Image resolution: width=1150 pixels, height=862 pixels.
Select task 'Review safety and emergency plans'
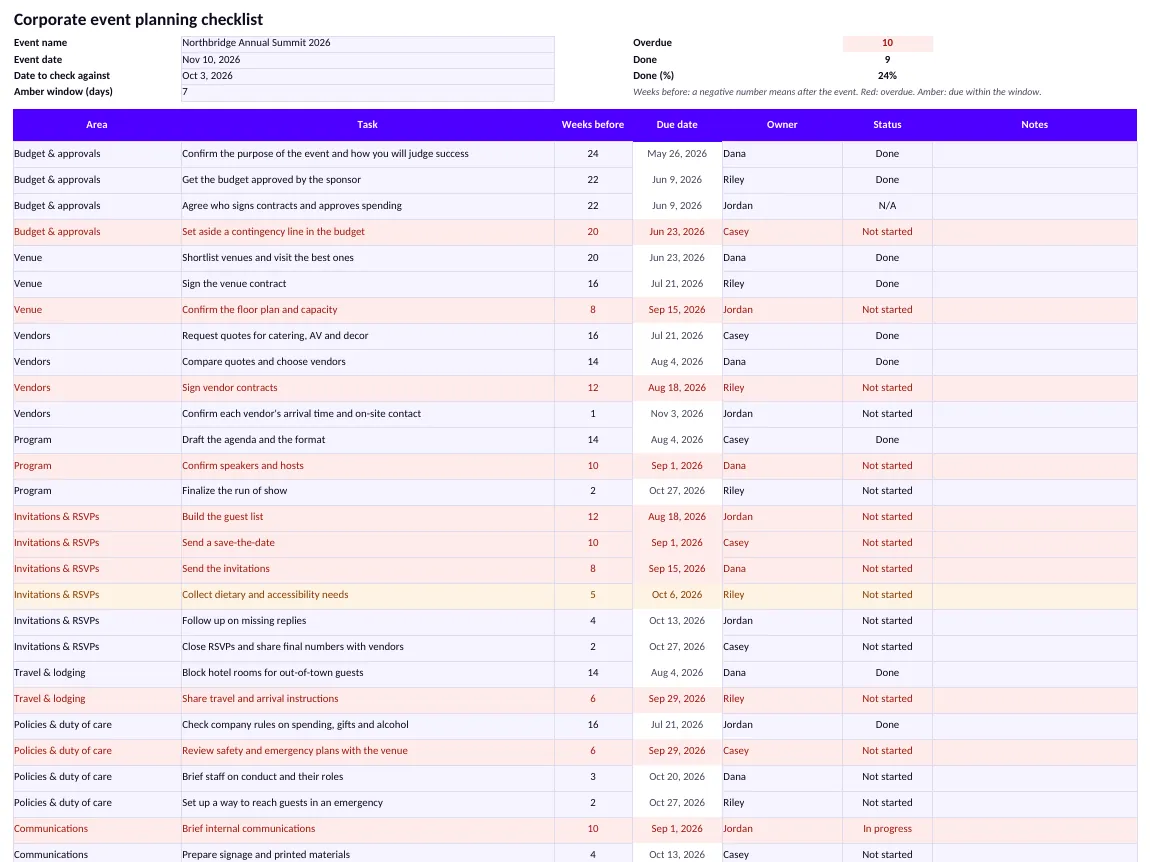pos(367,751)
